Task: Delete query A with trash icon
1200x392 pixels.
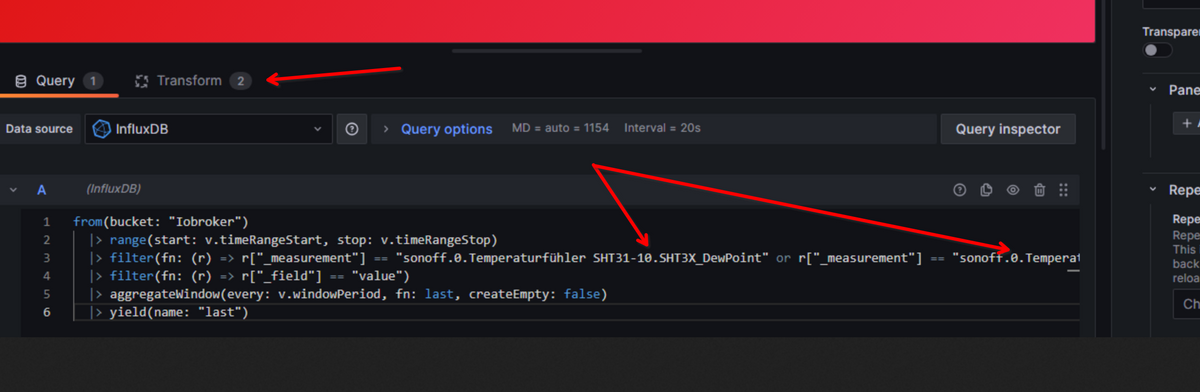Action: [1040, 190]
